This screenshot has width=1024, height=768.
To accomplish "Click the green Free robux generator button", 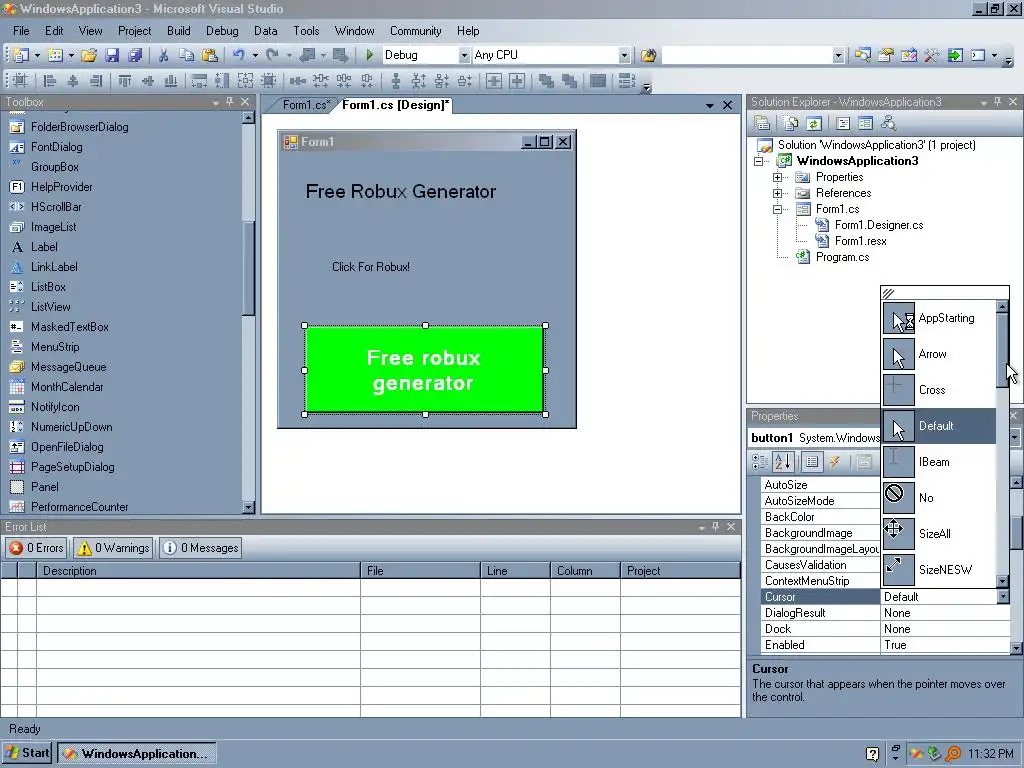I will (x=424, y=370).
